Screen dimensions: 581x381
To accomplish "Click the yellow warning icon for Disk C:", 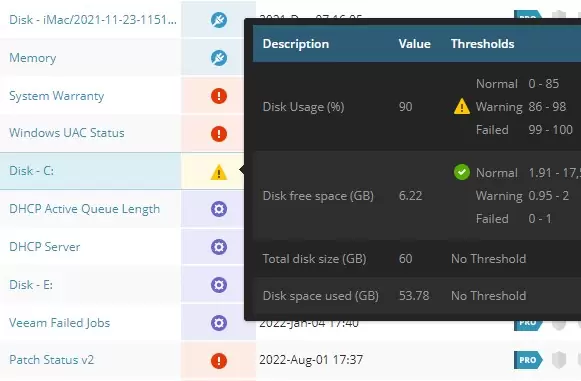I will 219,172.
